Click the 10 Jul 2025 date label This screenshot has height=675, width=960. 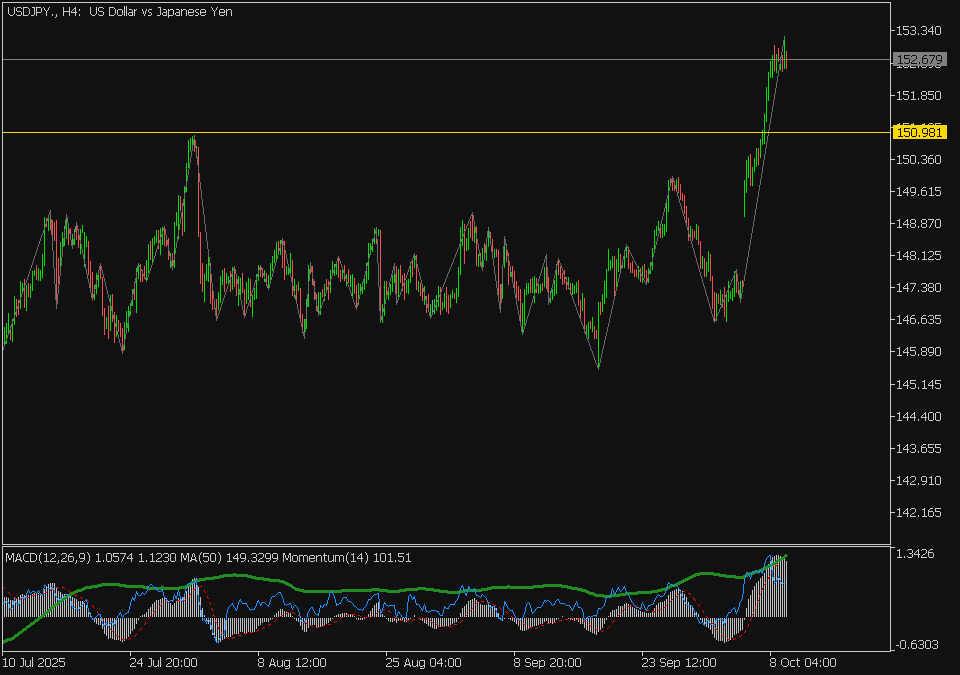click(37, 662)
